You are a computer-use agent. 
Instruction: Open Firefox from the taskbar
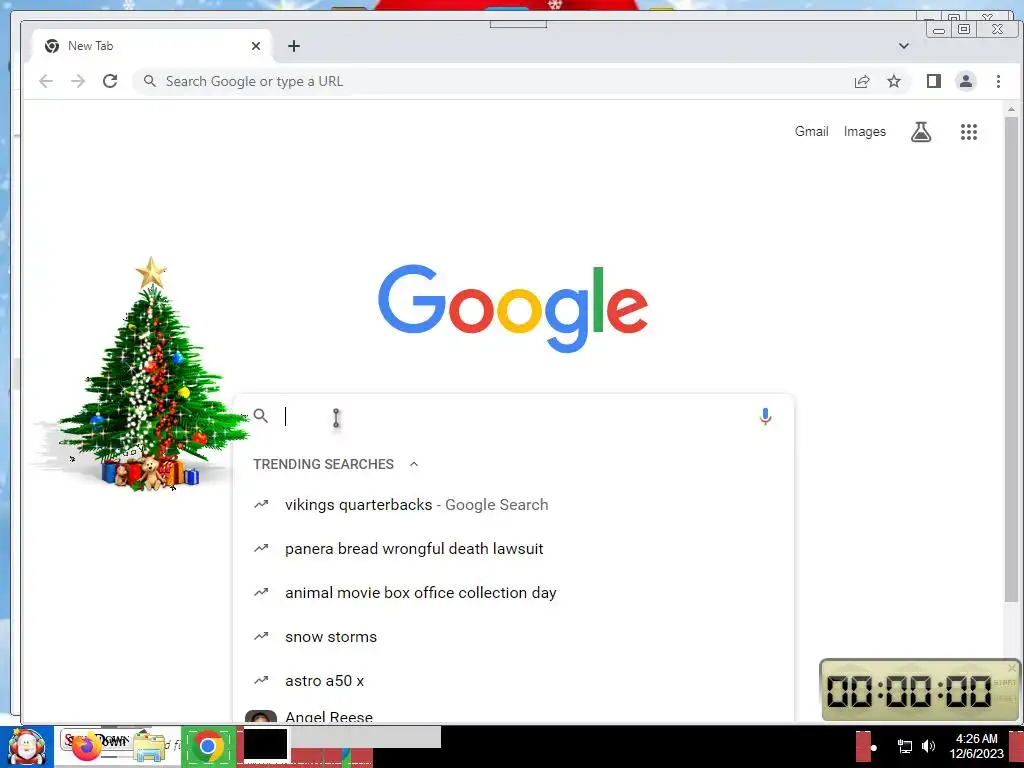pyautogui.click(x=87, y=747)
